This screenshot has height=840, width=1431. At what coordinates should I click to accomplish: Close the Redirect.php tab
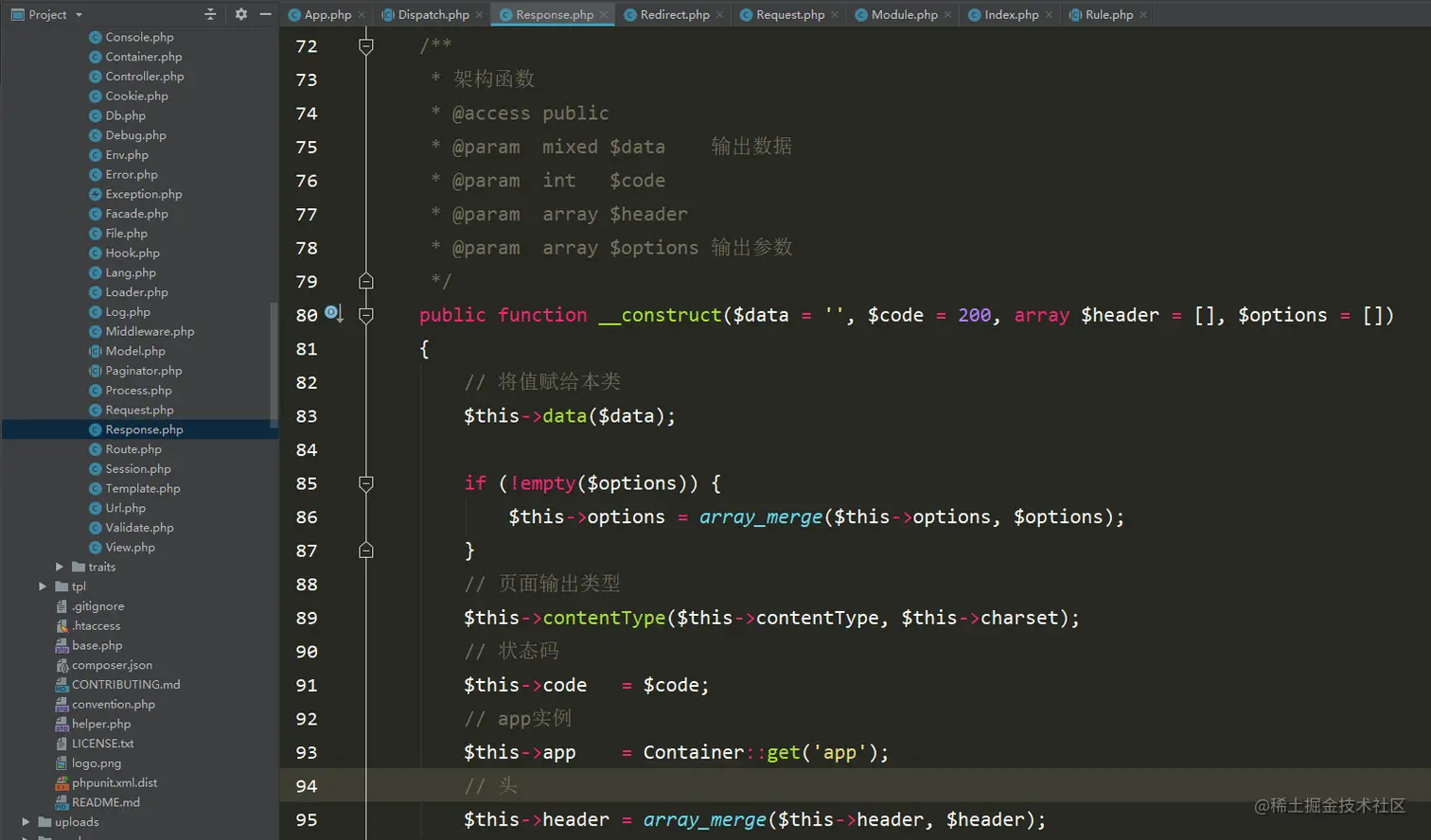[x=719, y=15]
